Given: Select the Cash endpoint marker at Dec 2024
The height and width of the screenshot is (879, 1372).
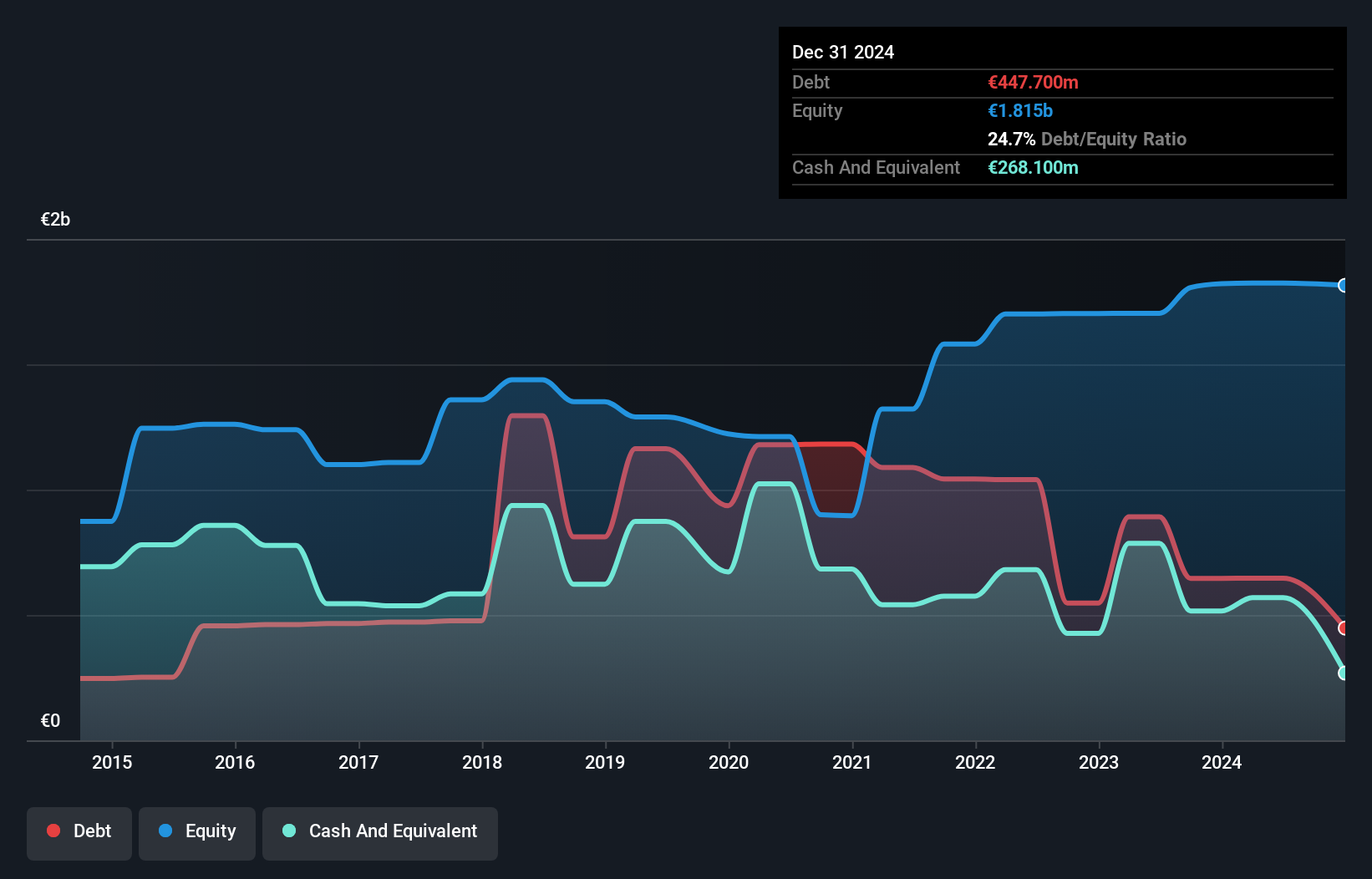Looking at the screenshot, I should [x=1344, y=673].
